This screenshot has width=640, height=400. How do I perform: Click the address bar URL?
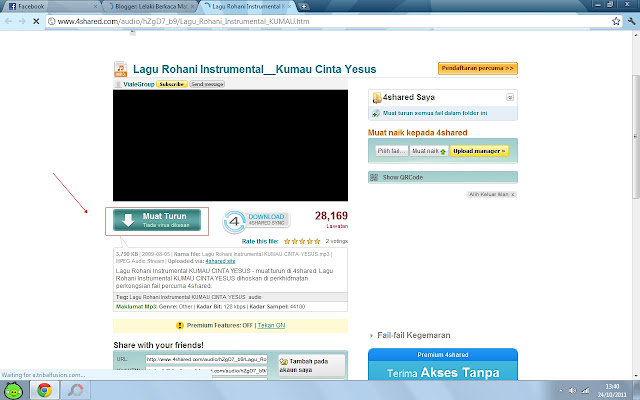(x=183, y=21)
